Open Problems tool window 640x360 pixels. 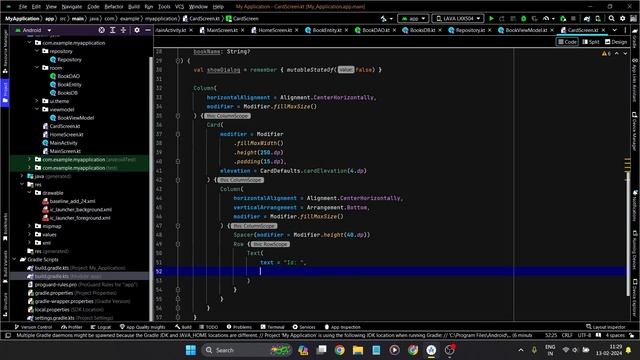(239, 327)
